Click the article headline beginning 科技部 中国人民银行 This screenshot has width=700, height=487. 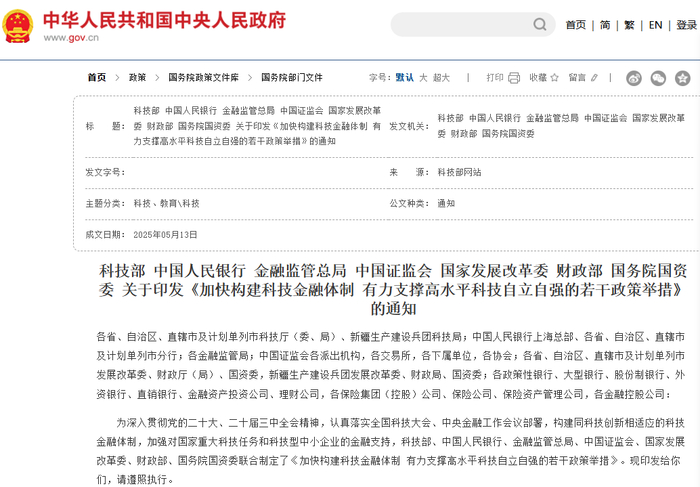point(393,290)
